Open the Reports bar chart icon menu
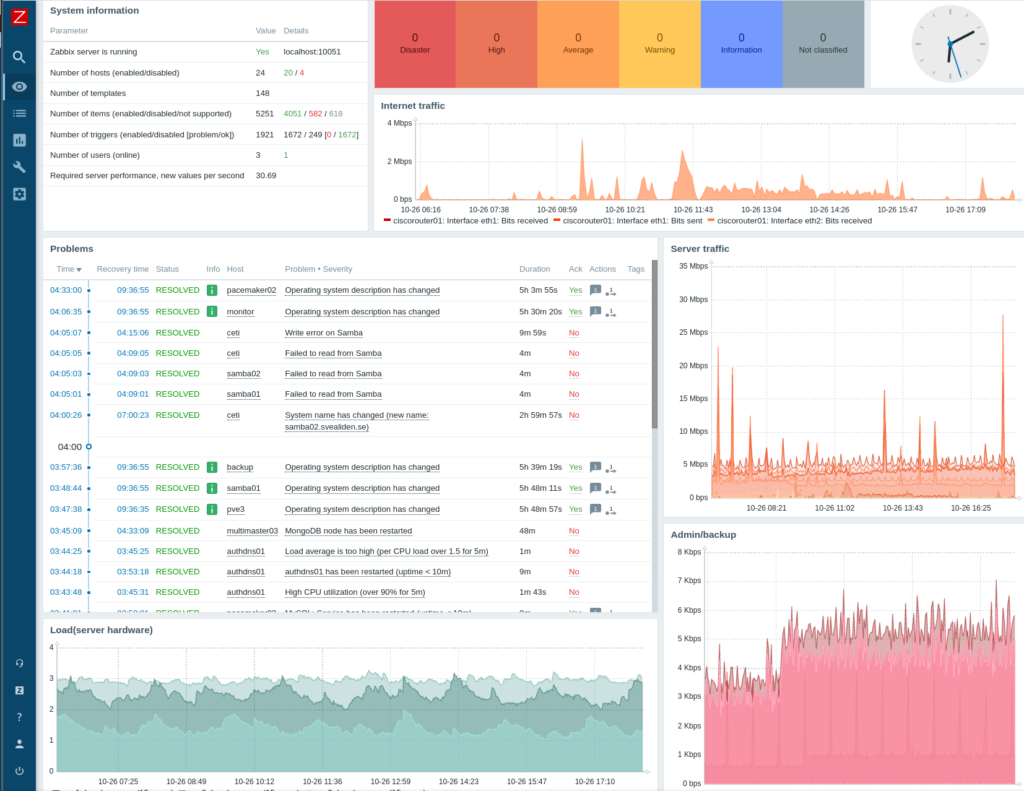The height and width of the screenshot is (791, 1024). click(x=18, y=140)
